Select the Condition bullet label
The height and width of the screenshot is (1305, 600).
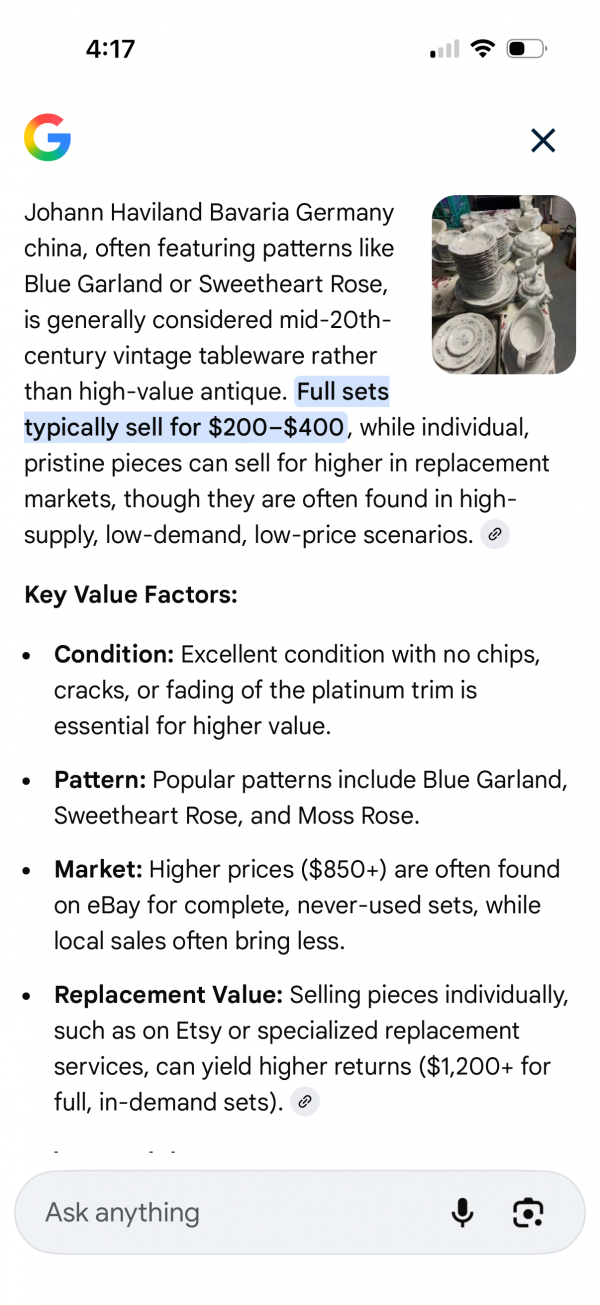pyautogui.click(x=114, y=655)
